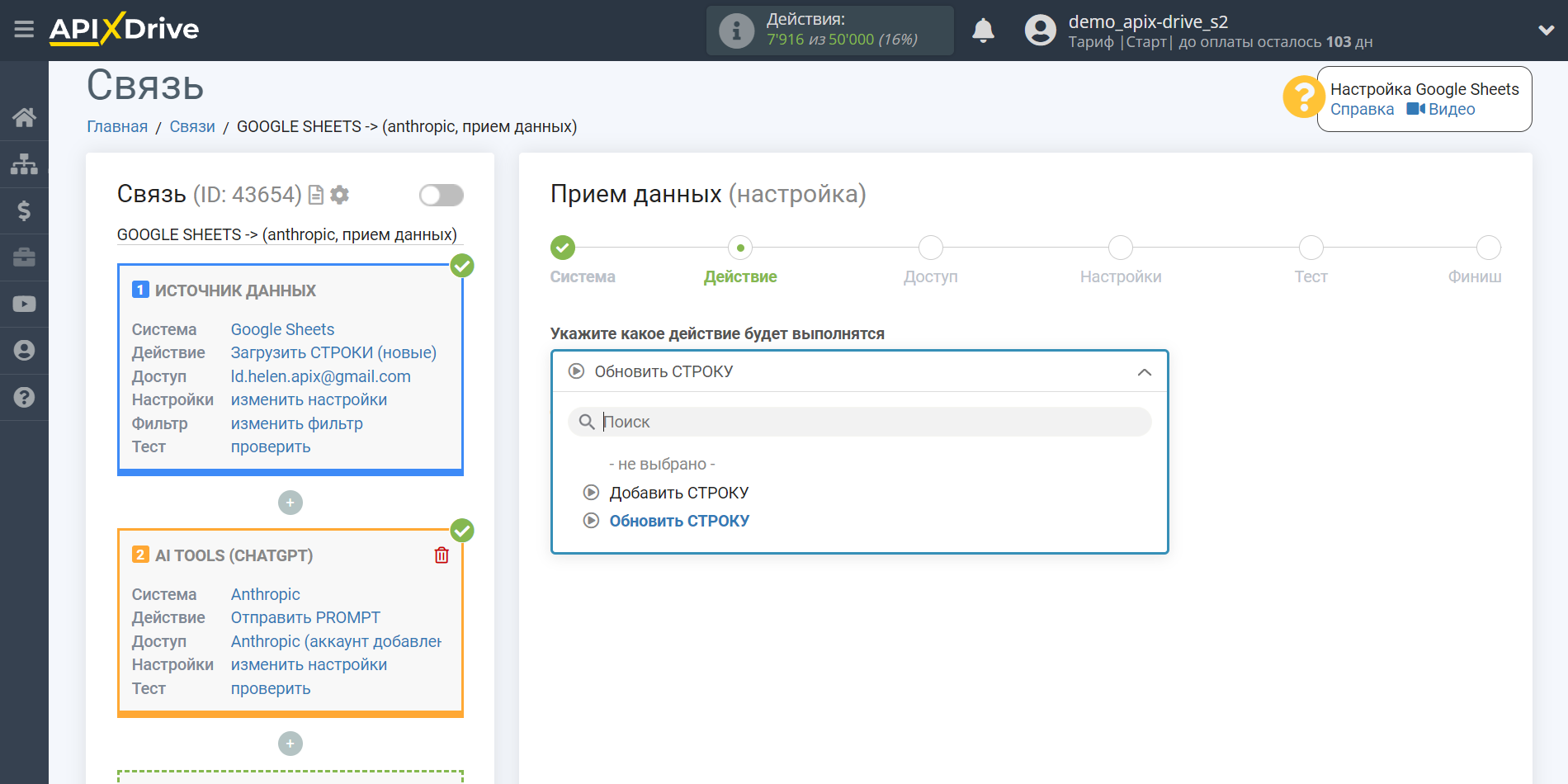Go to Home via sidebar house icon
This screenshot has height=784, width=1568.
pyautogui.click(x=24, y=117)
